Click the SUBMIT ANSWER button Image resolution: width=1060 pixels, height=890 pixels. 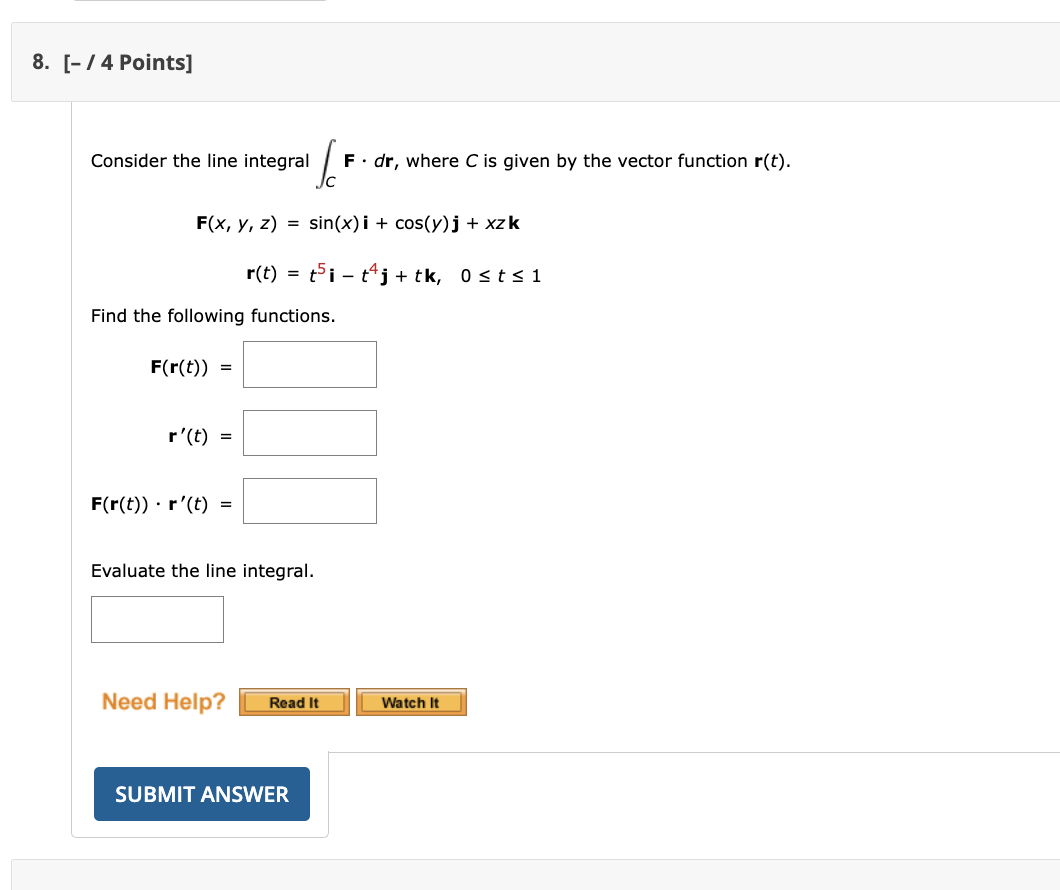201,793
